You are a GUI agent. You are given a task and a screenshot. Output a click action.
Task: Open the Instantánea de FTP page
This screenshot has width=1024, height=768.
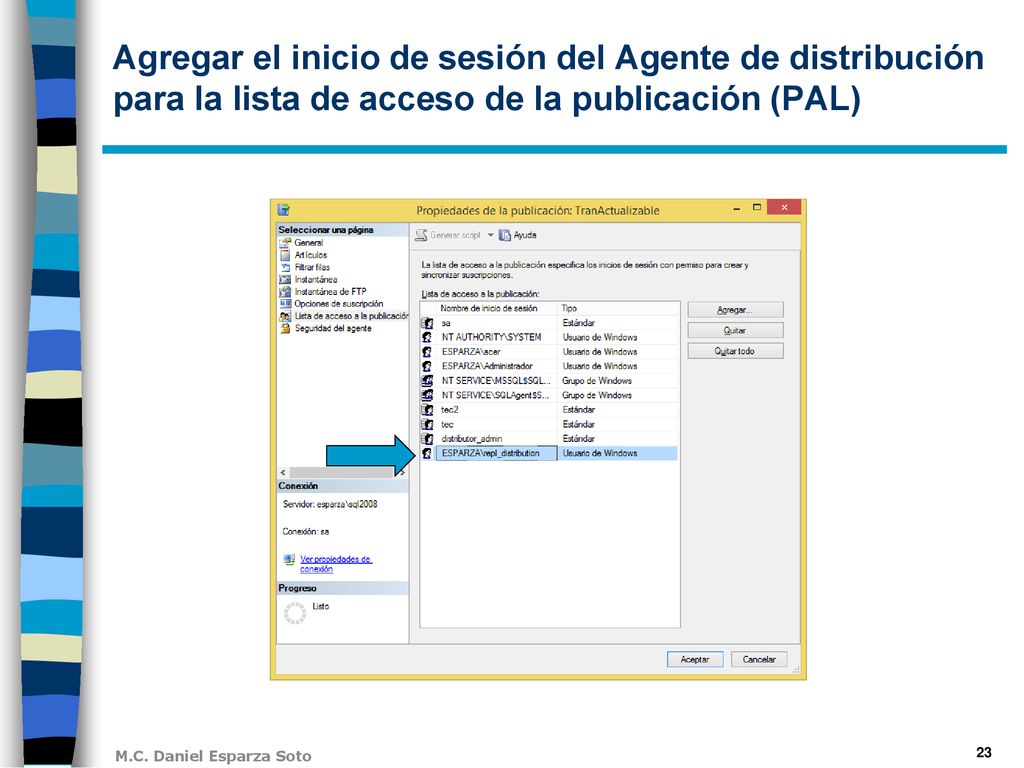pos(330,292)
